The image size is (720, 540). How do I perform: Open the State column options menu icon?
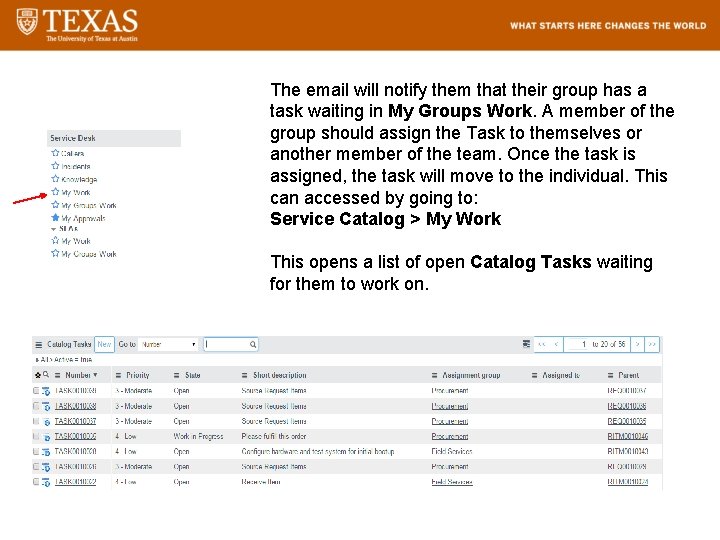(x=176, y=375)
